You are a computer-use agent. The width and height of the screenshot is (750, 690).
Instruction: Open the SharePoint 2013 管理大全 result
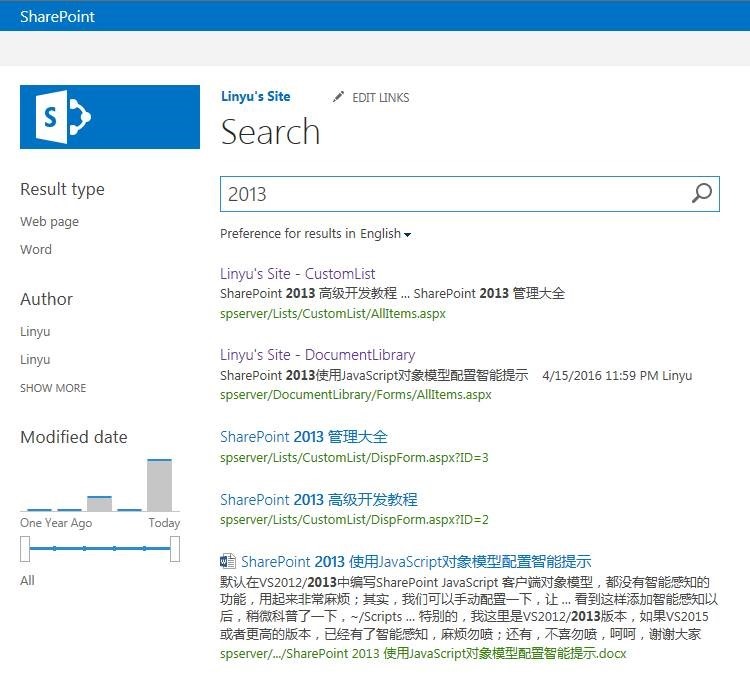click(x=304, y=437)
